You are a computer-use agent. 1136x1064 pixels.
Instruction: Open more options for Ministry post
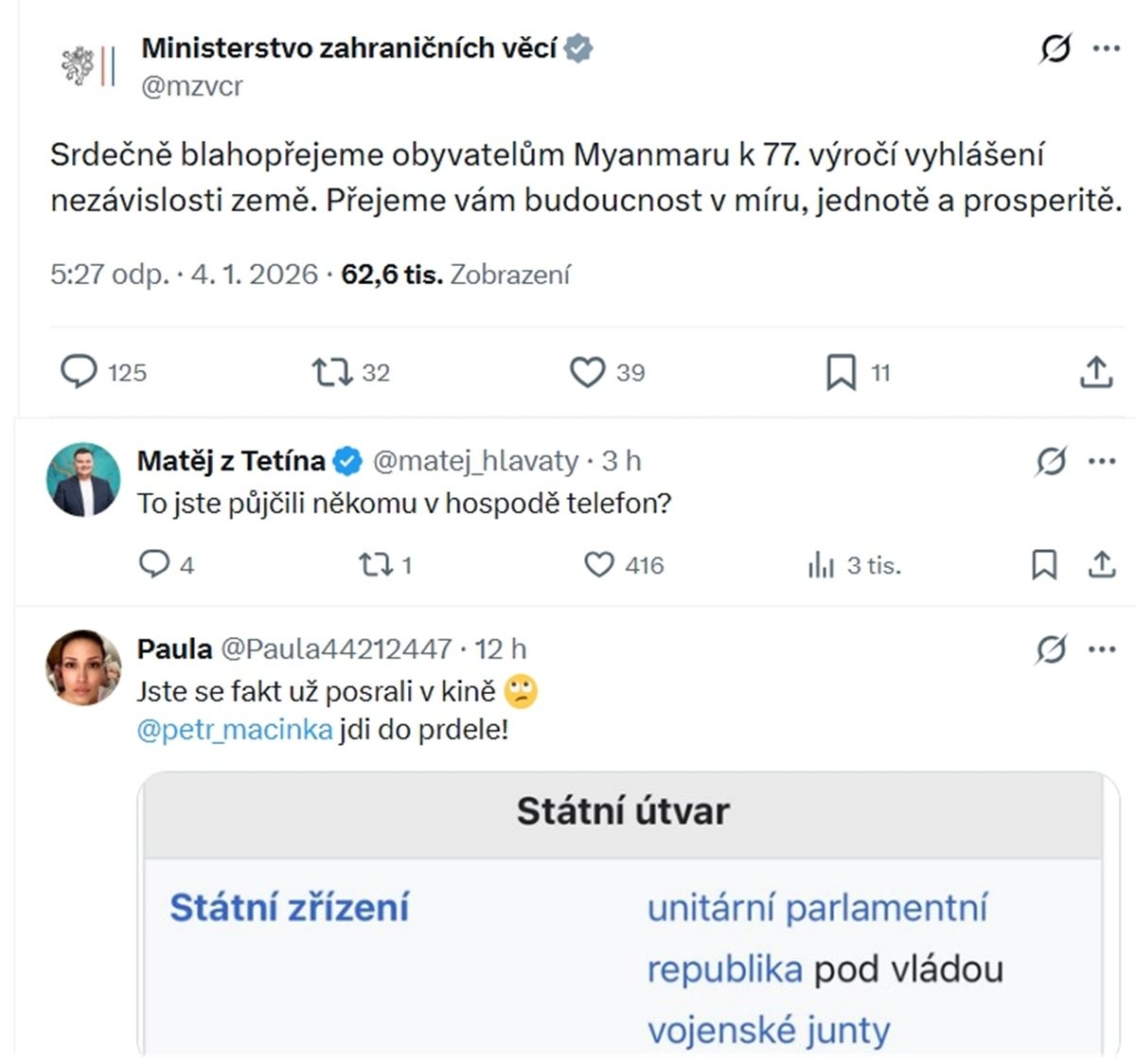pyautogui.click(x=1106, y=47)
